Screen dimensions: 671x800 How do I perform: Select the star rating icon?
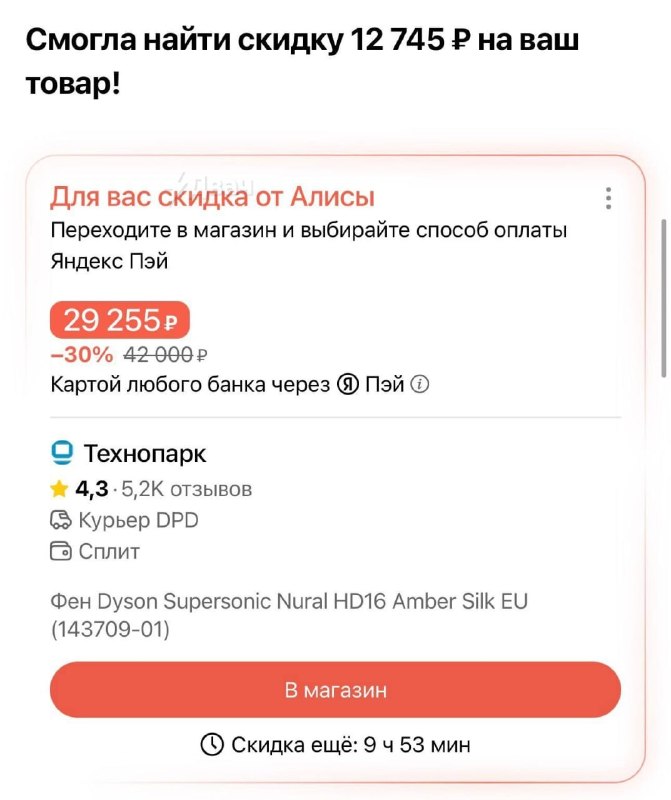point(59,488)
